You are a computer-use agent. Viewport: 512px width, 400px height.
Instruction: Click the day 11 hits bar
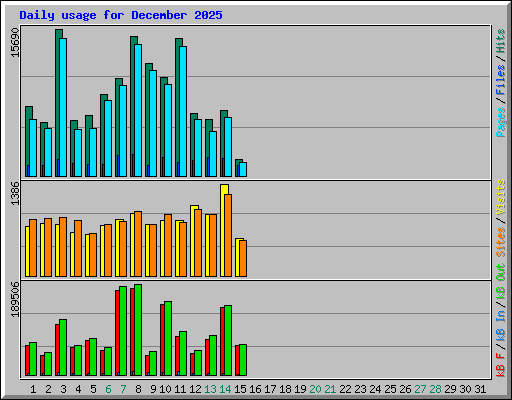pos(178,107)
